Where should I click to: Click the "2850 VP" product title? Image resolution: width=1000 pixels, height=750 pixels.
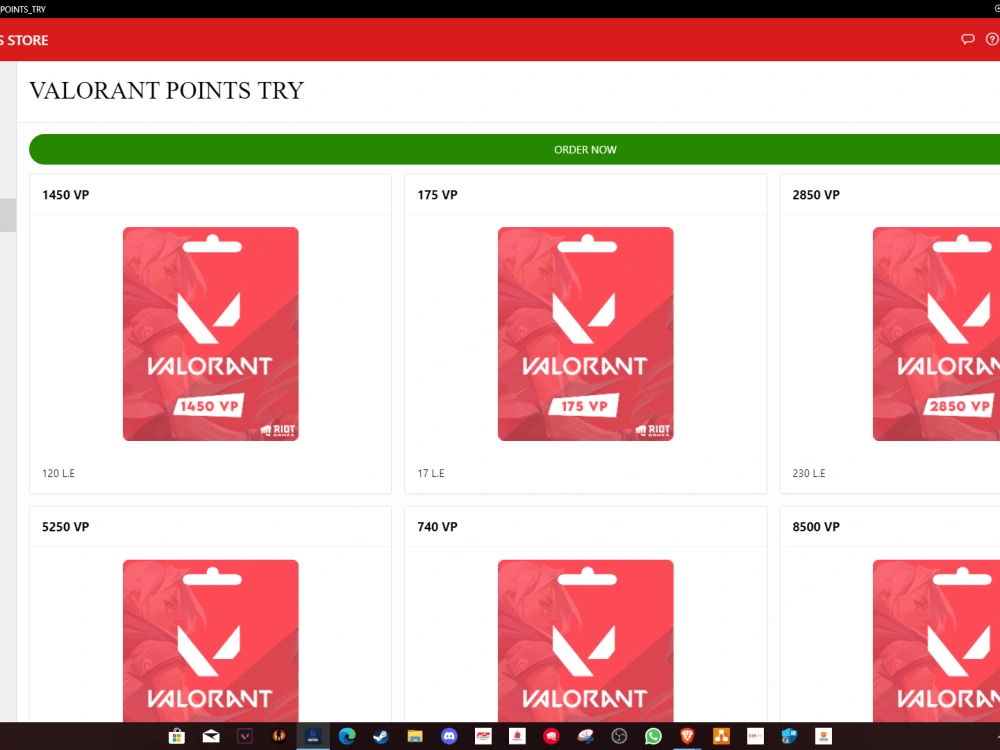[x=816, y=195]
